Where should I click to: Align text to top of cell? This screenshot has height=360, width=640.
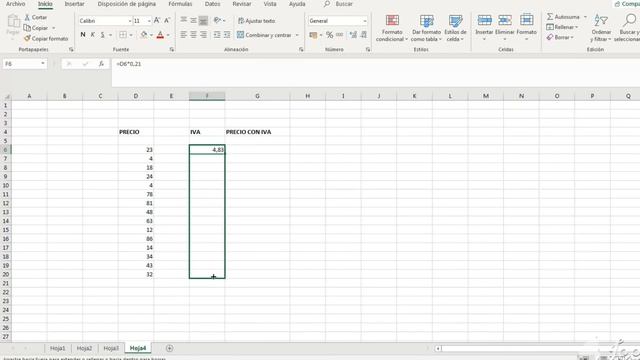[x=184, y=20]
